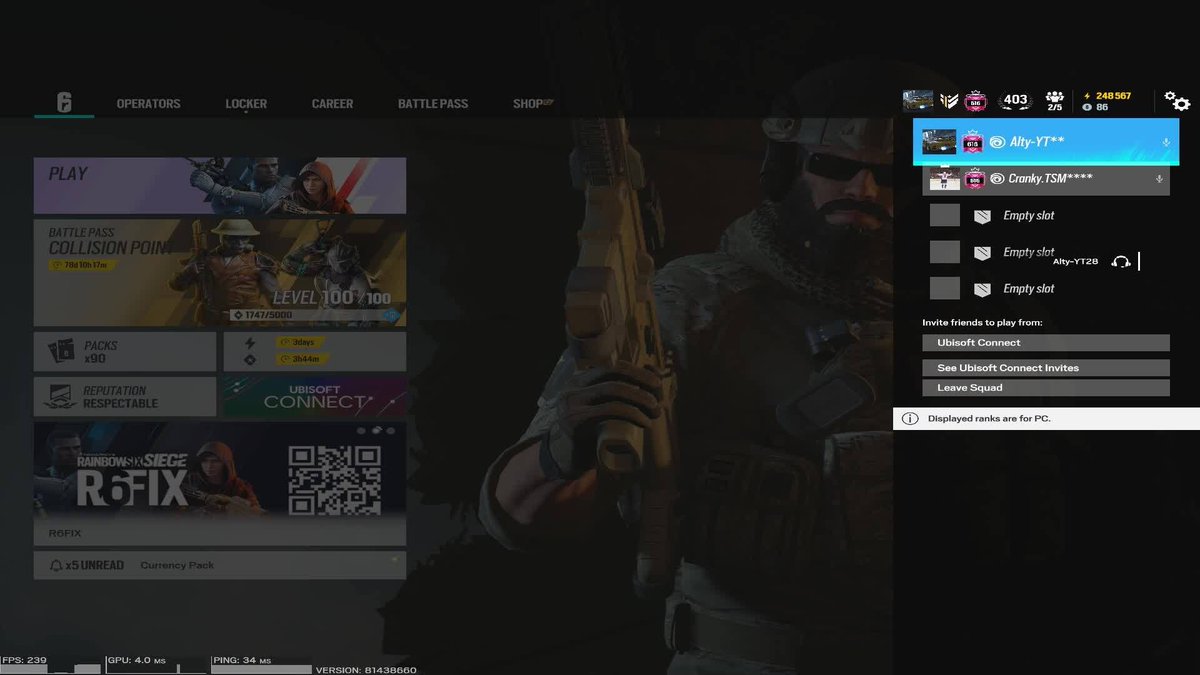This screenshot has height=675, width=1200.
Task: Click See Ubisoft Connect Invites
Action: point(1046,368)
